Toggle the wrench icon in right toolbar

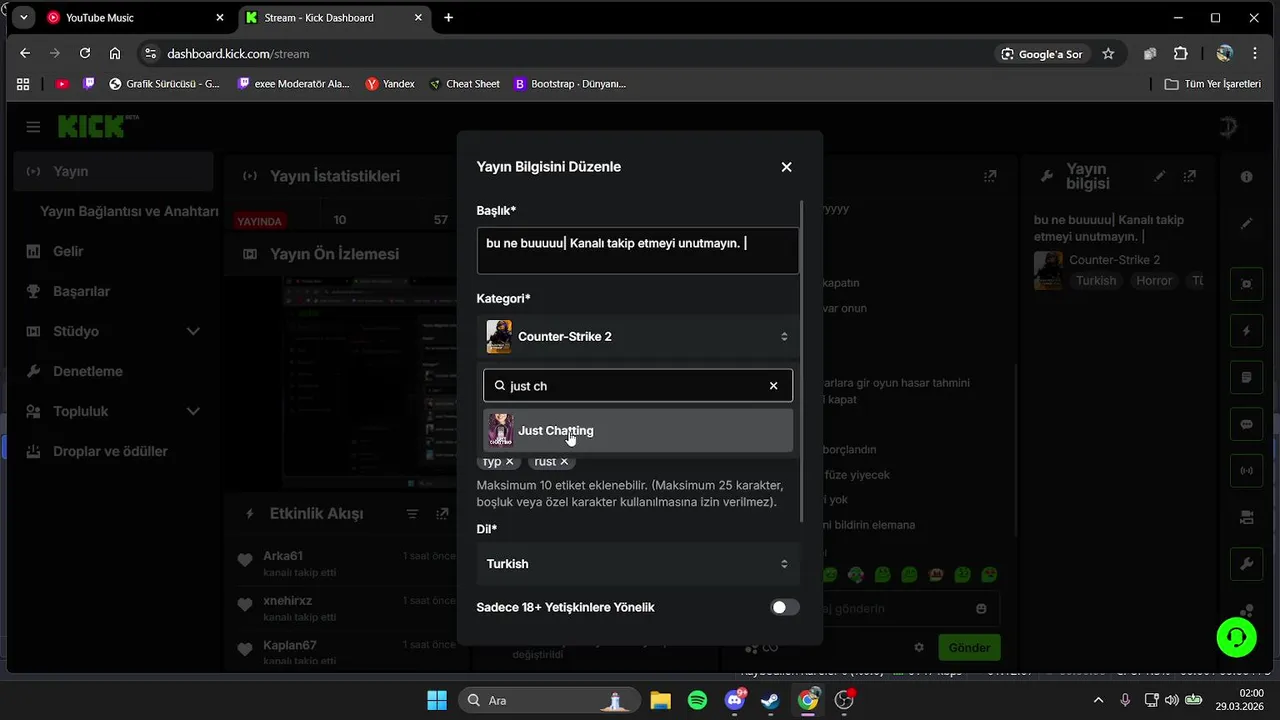pos(1246,564)
